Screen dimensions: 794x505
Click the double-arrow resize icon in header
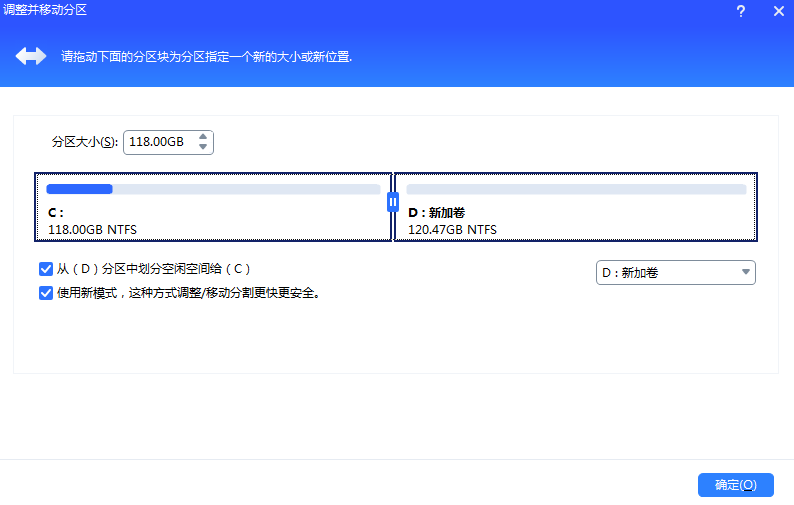31,56
